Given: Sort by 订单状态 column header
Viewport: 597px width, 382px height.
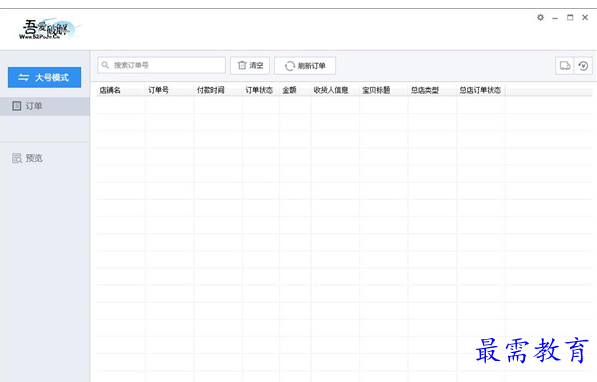Looking at the screenshot, I should [261, 90].
